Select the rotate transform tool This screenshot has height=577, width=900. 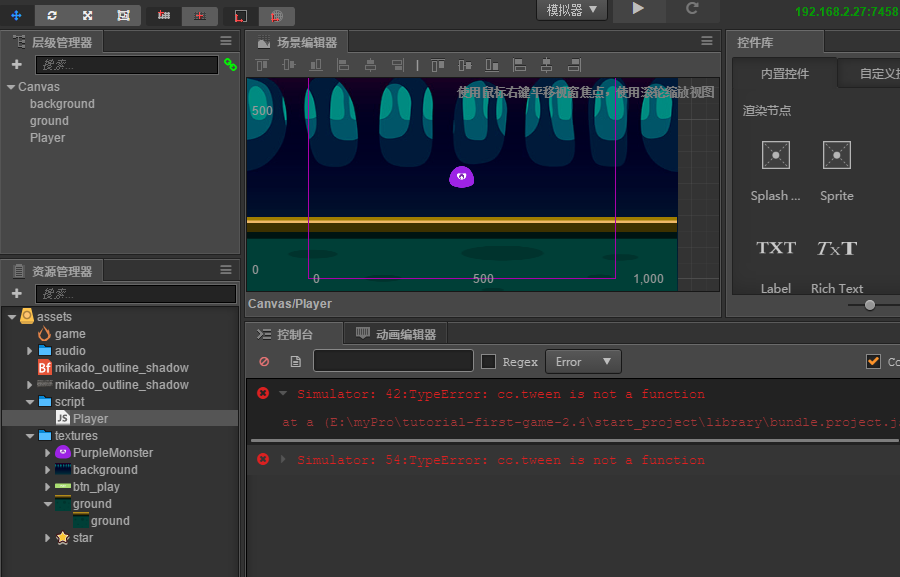point(52,16)
